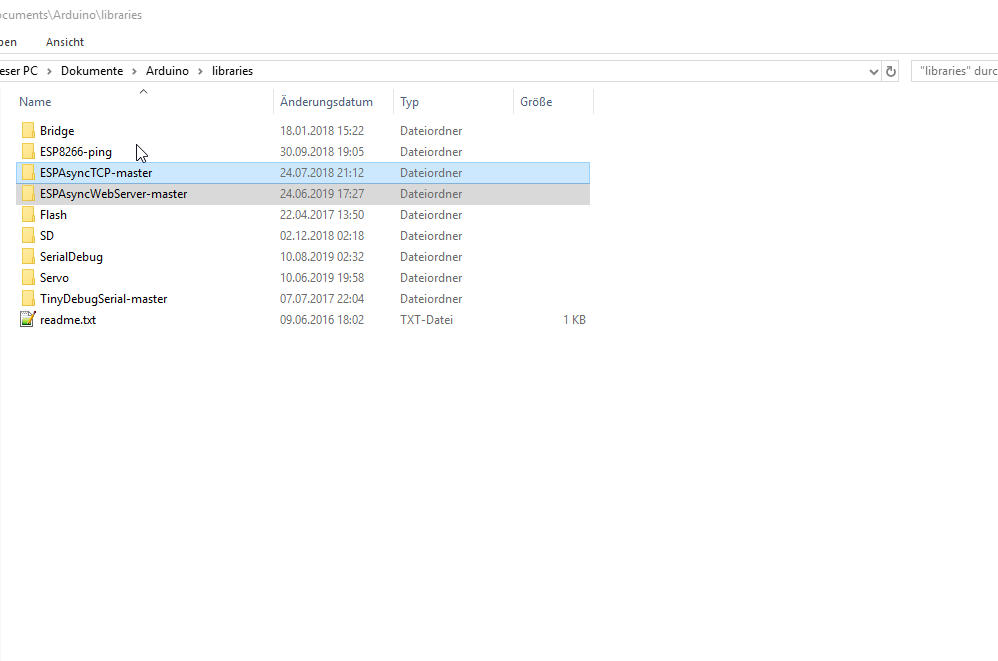Click the SD folder icon
The width and height of the screenshot is (998, 661).
point(28,235)
